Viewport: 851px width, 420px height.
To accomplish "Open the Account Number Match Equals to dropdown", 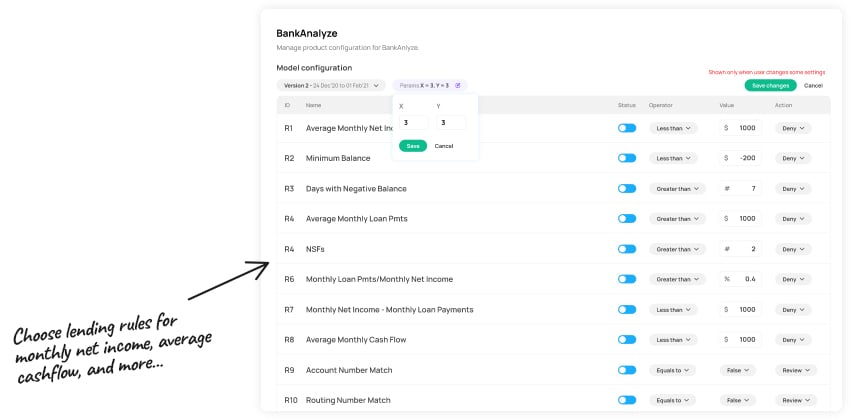I will (x=672, y=370).
